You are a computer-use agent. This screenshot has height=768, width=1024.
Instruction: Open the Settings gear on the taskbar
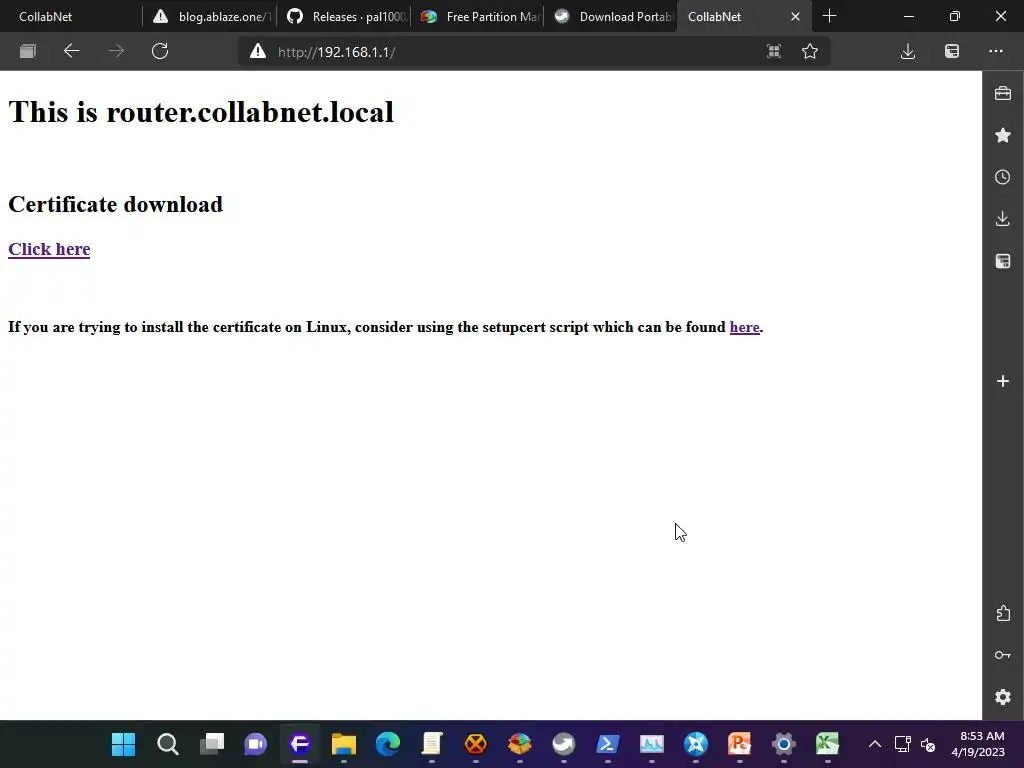pos(784,744)
